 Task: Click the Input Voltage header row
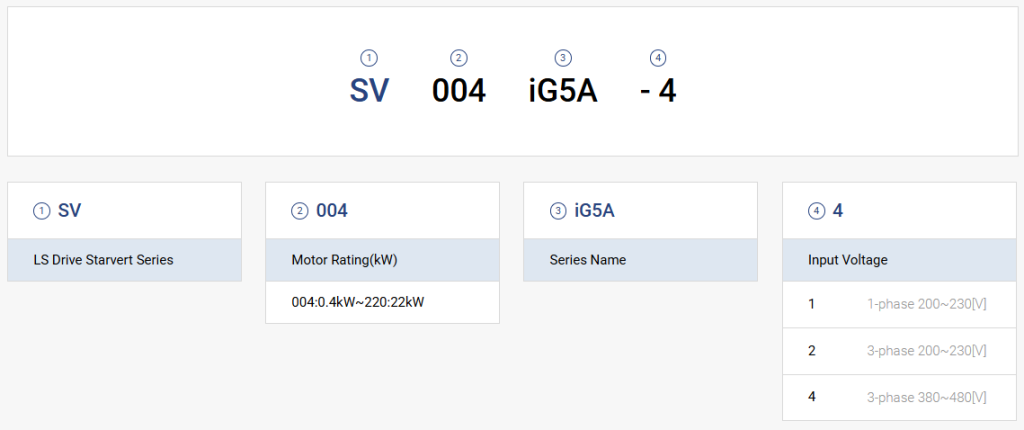(x=899, y=260)
